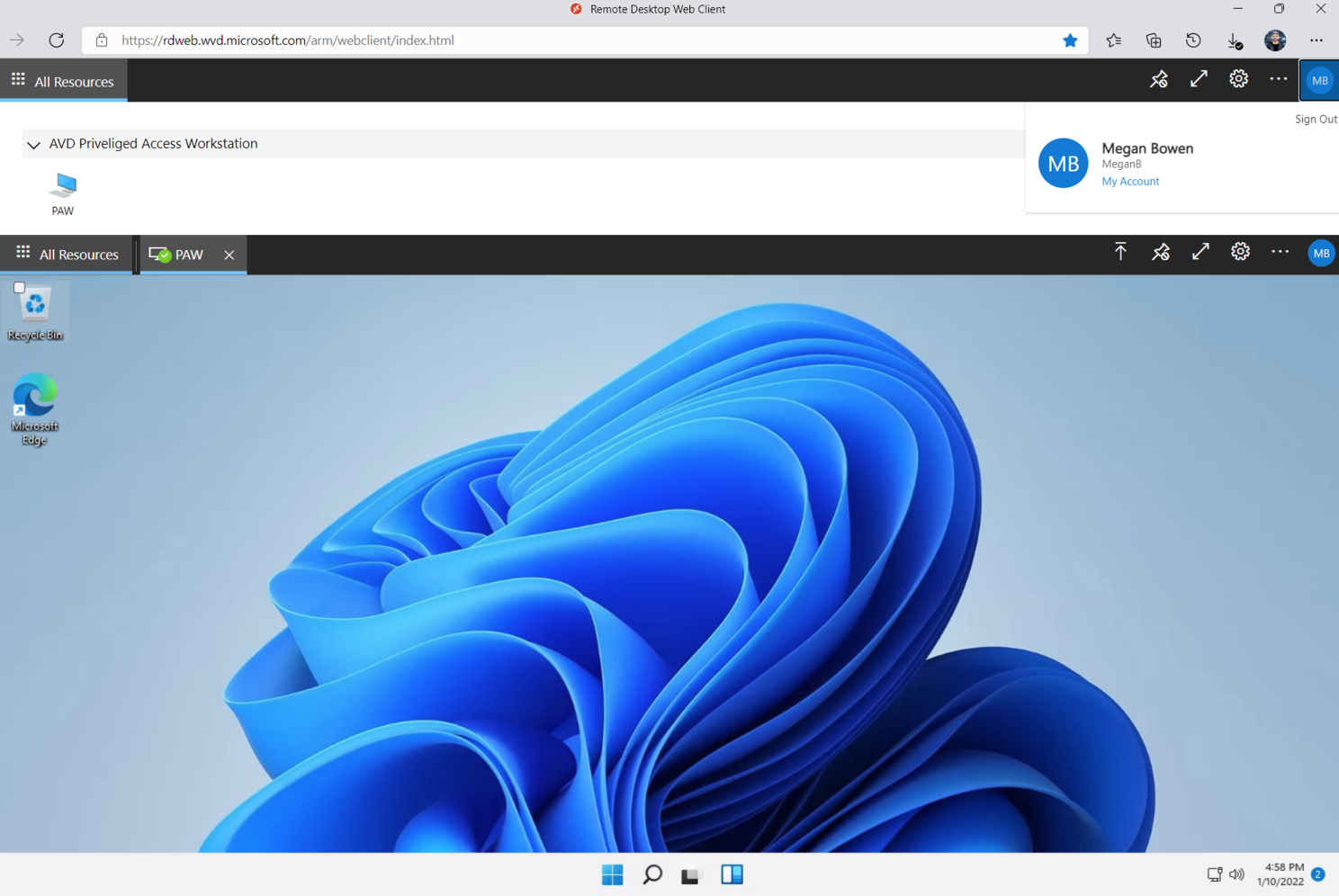
Task: Open browser Collections icon
Action: coord(1154,40)
